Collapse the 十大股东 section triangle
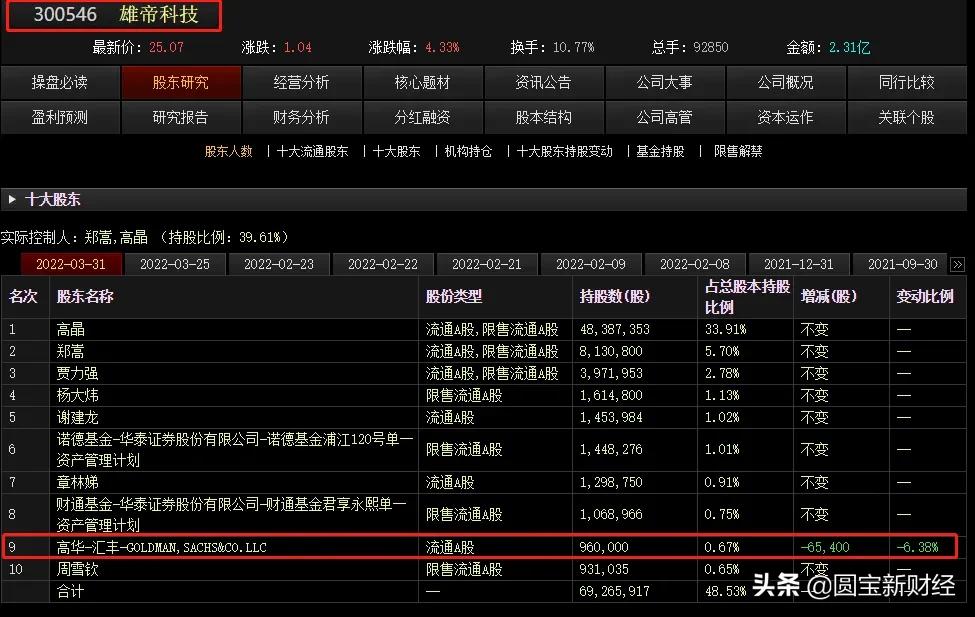 pyautogui.click(x=12, y=199)
